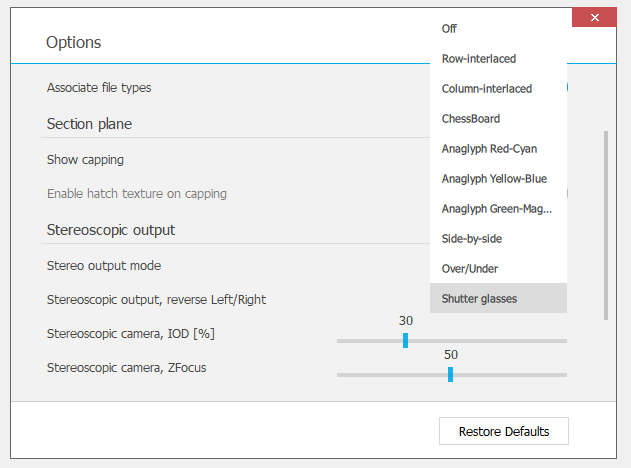Click Enable hatch texture on capping label

point(136,194)
